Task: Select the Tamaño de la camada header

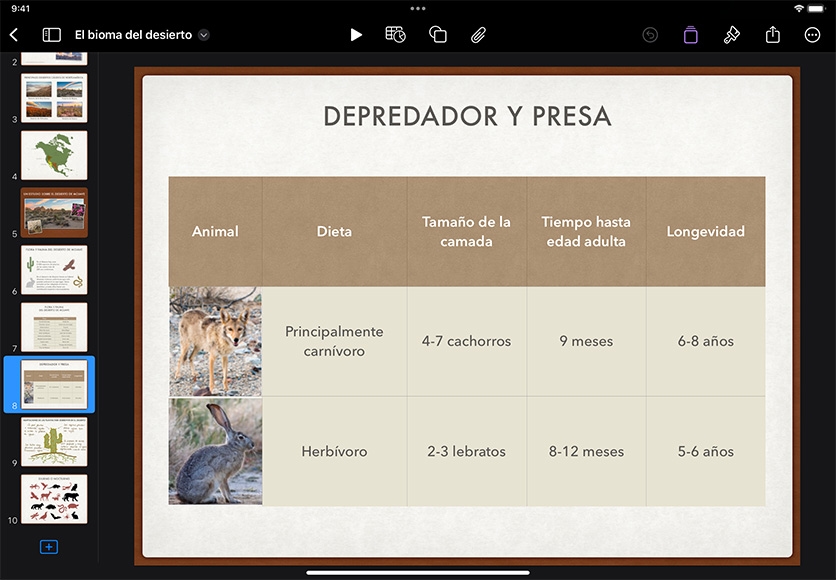Action: click(x=467, y=231)
